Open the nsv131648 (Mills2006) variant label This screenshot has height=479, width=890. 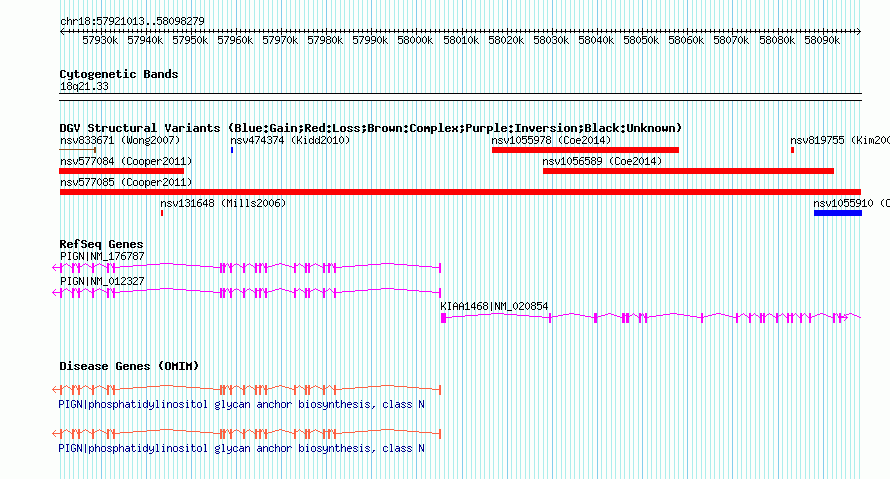click(223, 203)
